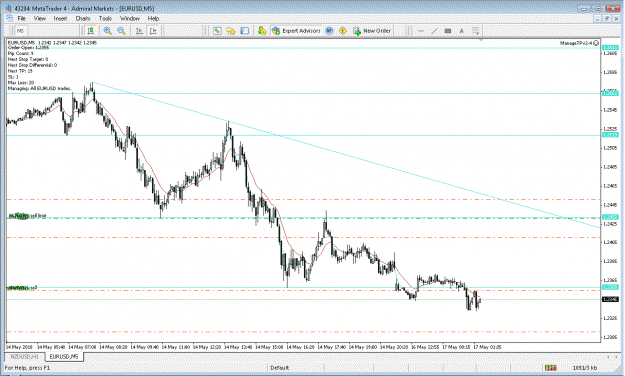Minimize the inner chart window
Viewport: 625px width, 376px height.
point(597,18)
